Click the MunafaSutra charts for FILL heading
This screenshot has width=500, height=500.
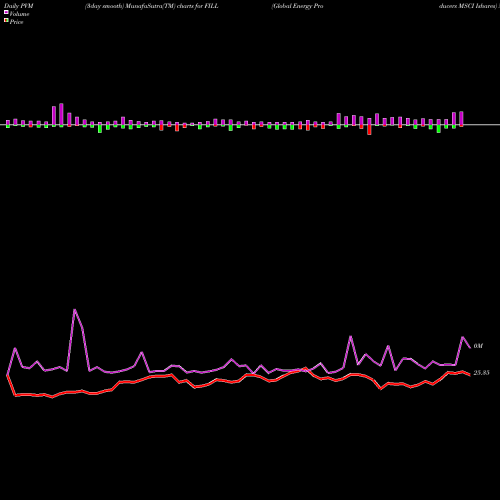(152, 6)
